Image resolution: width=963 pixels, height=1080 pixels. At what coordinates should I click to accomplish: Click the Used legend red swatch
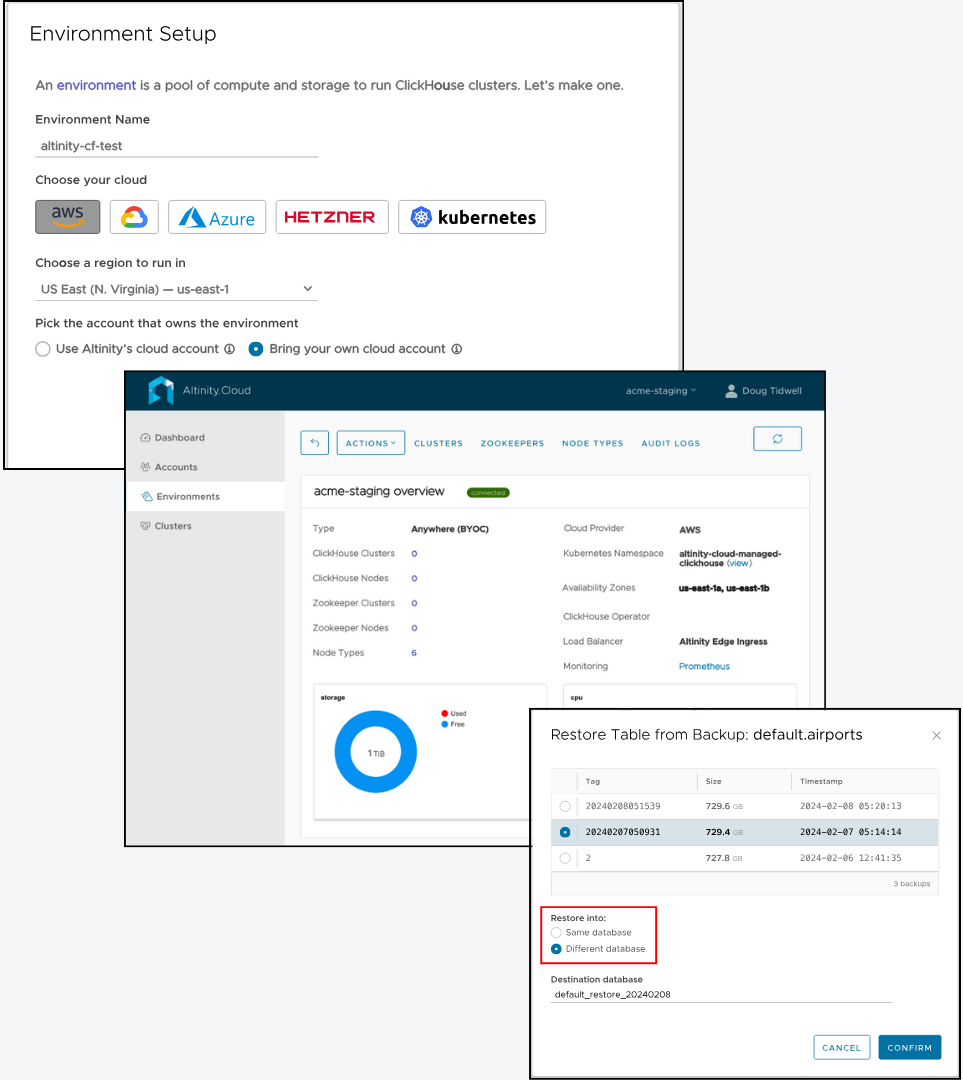(445, 714)
